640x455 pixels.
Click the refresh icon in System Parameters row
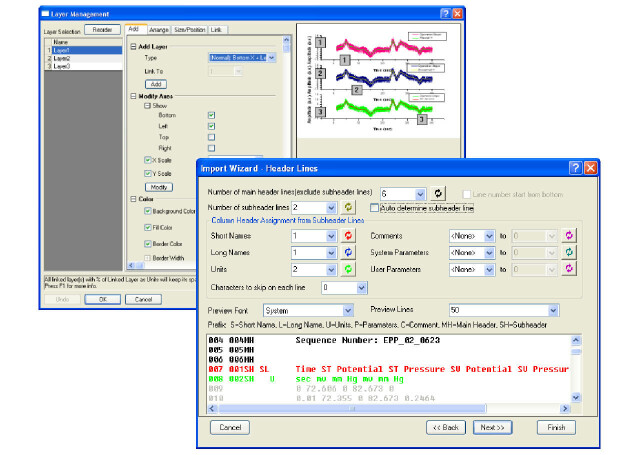click(x=569, y=253)
